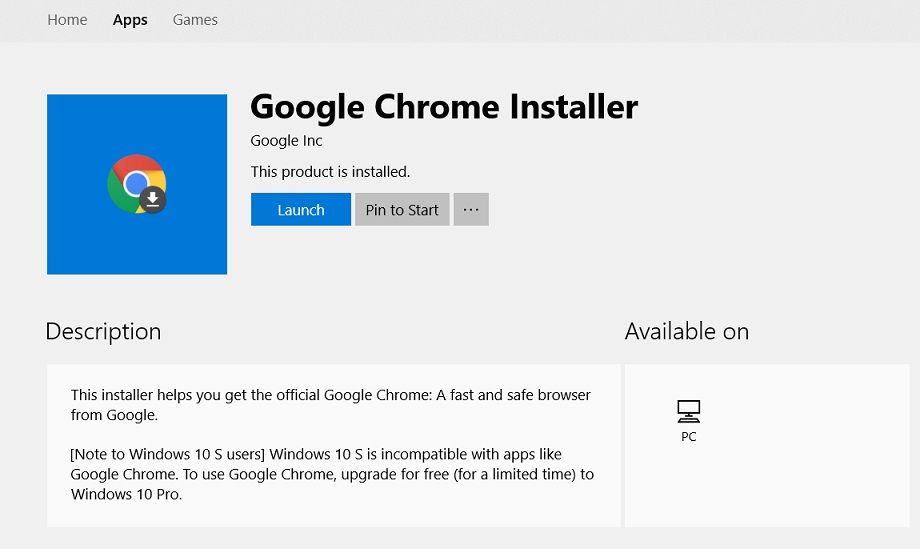
Task: Click the Available on heading
Action: coord(687,331)
